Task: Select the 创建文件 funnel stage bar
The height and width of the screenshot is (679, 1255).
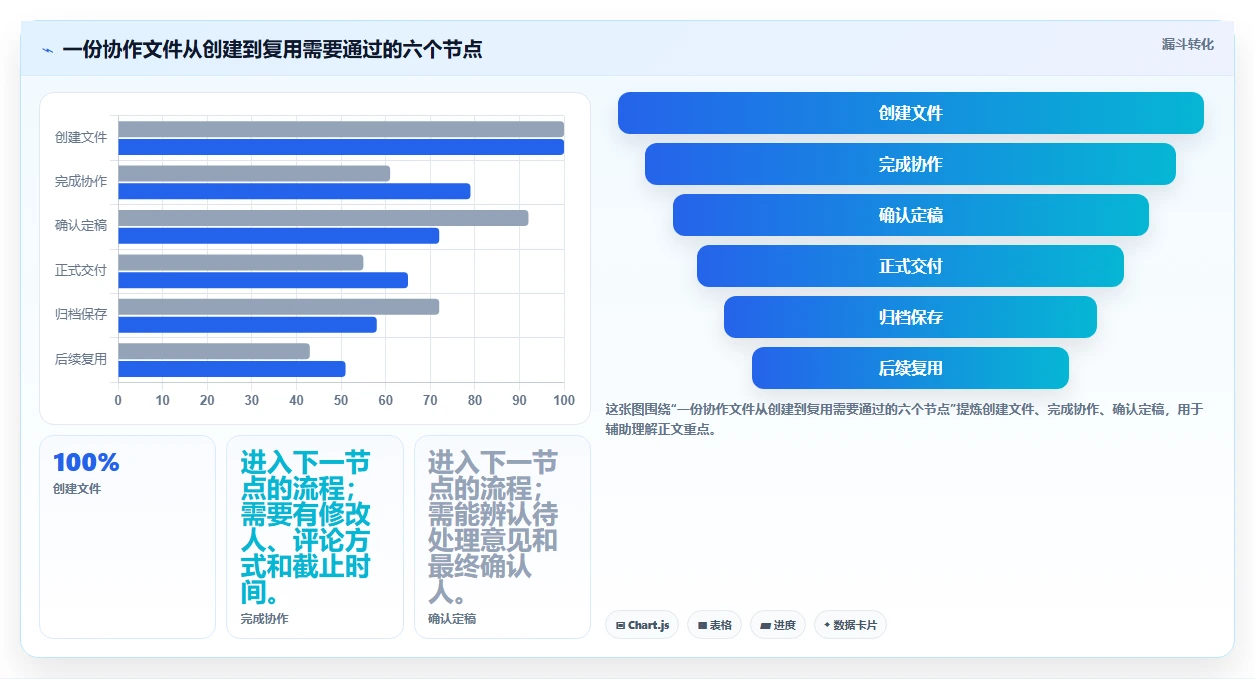Action: pyautogui.click(x=910, y=113)
